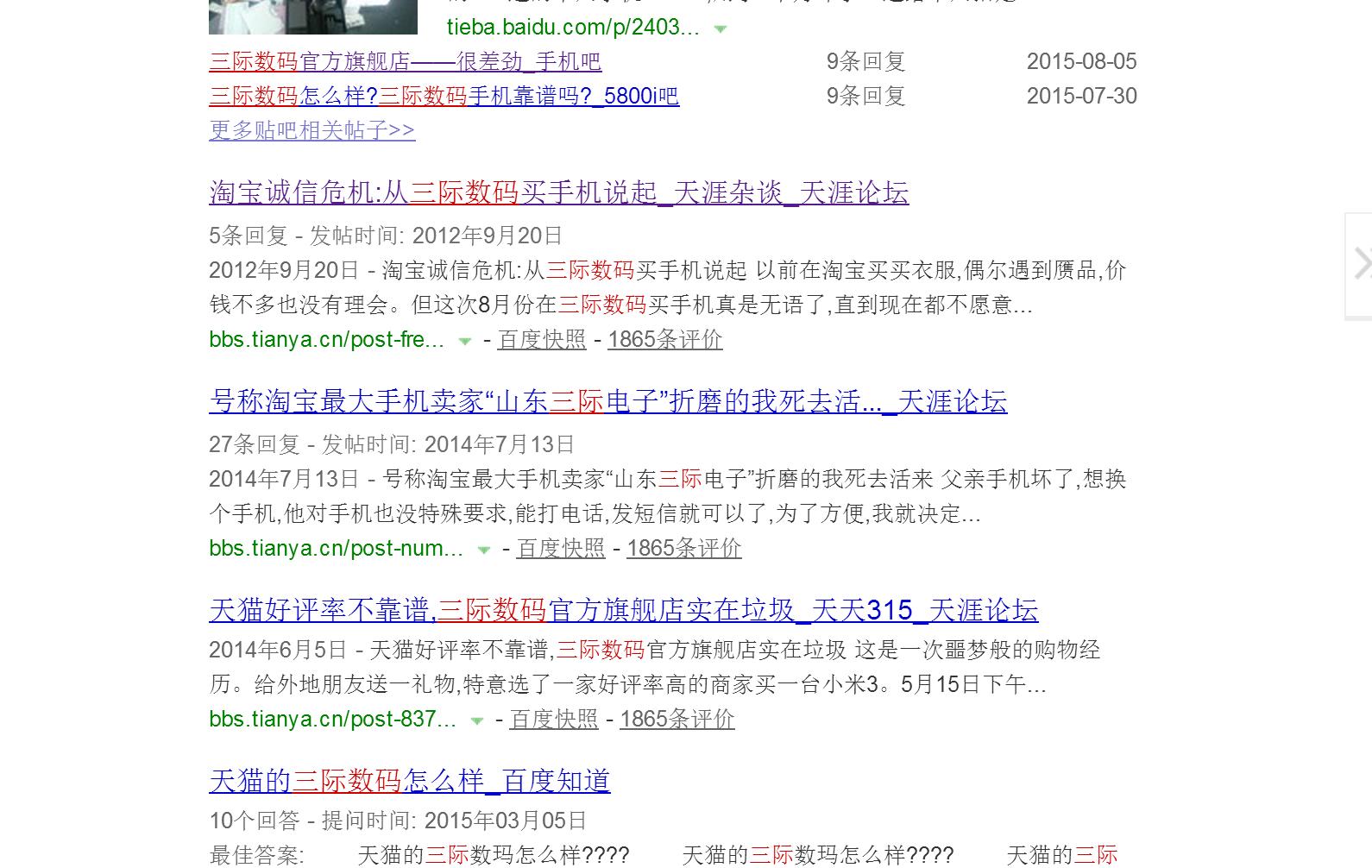Click the tieba.baidu.com/p/2403... URL
Screen dimensions: 1372x868
tap(573, 28)
